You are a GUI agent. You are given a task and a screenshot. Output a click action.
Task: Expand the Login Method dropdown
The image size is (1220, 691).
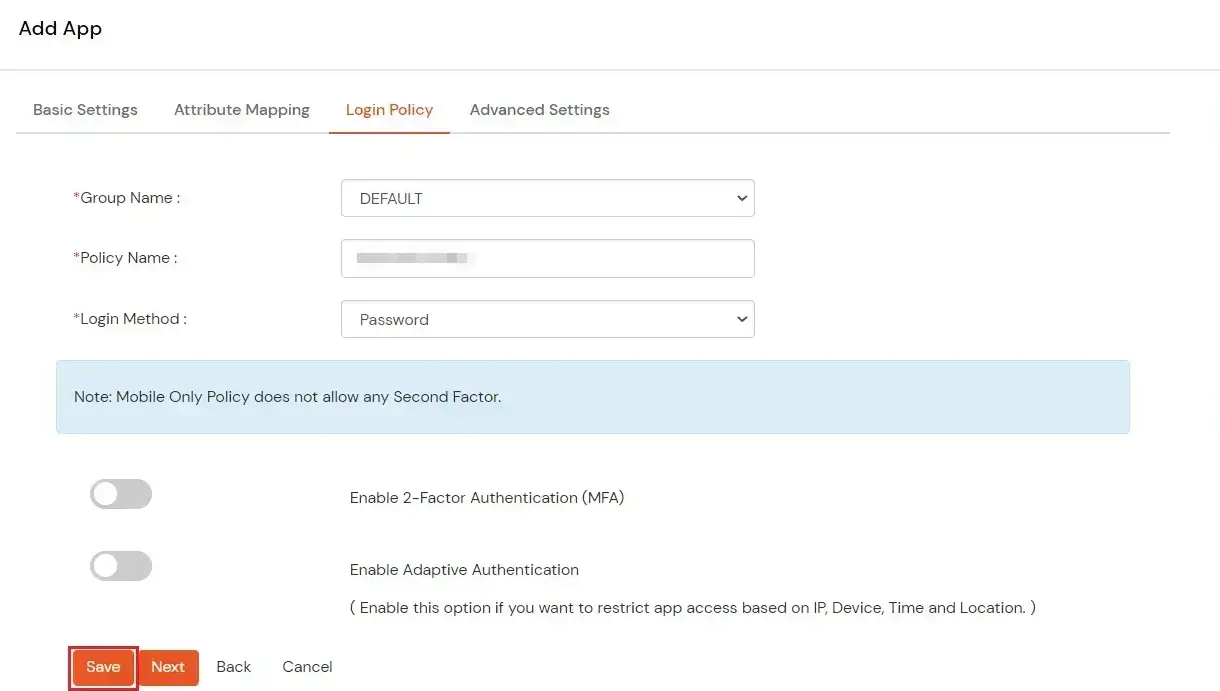[547, 319]
